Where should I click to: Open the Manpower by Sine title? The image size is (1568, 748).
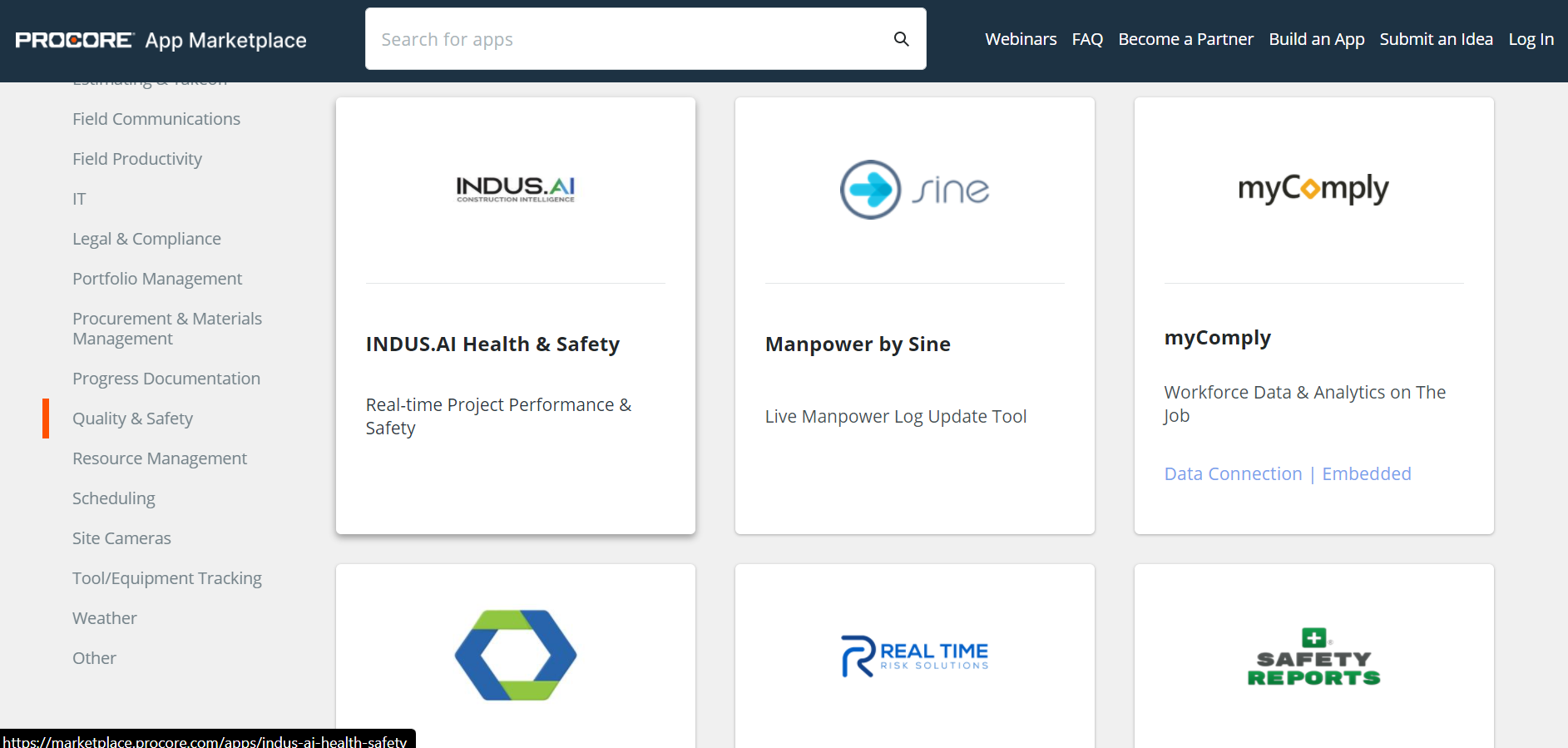(857, 344)
